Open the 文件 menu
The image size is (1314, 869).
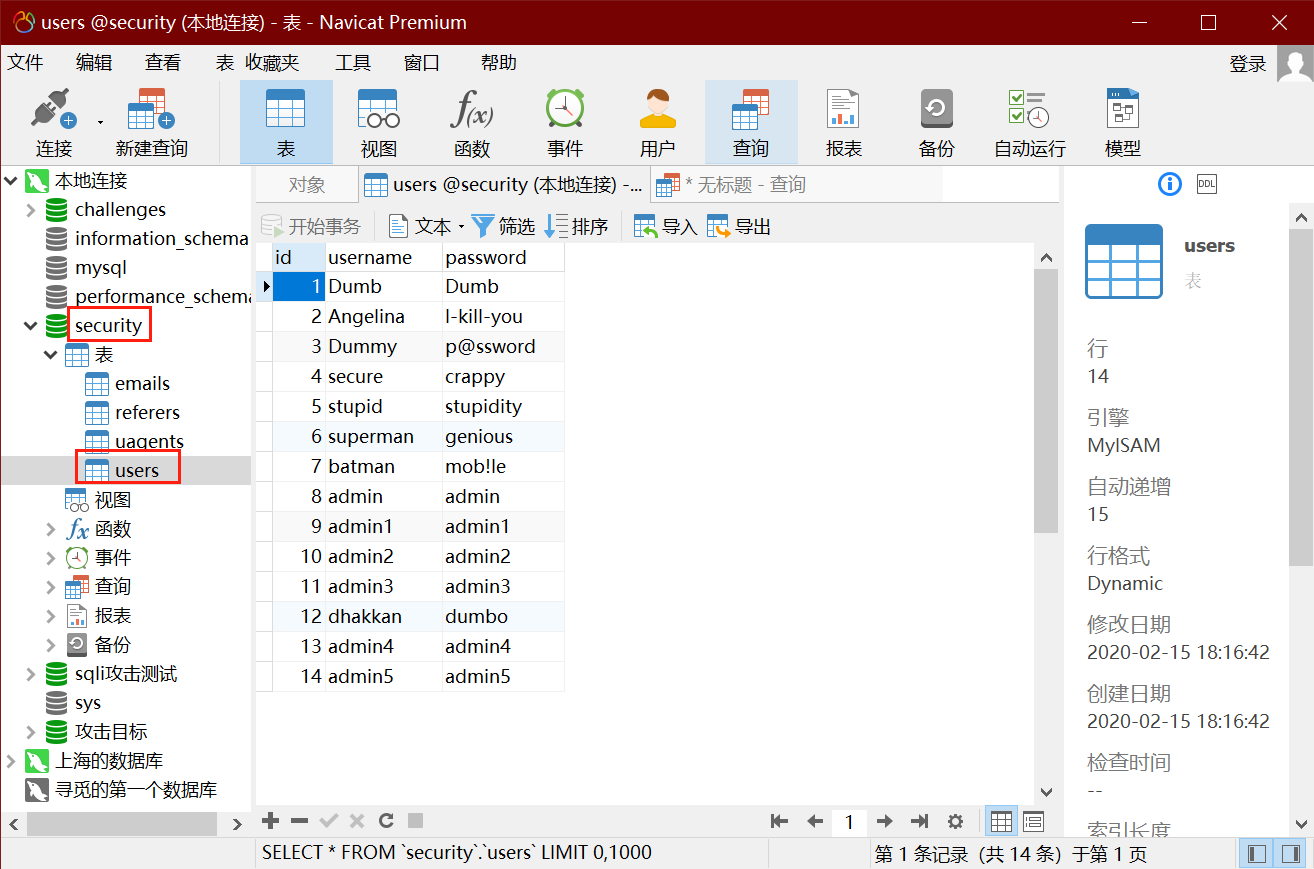pyautogui.click(x=26, y=63)
